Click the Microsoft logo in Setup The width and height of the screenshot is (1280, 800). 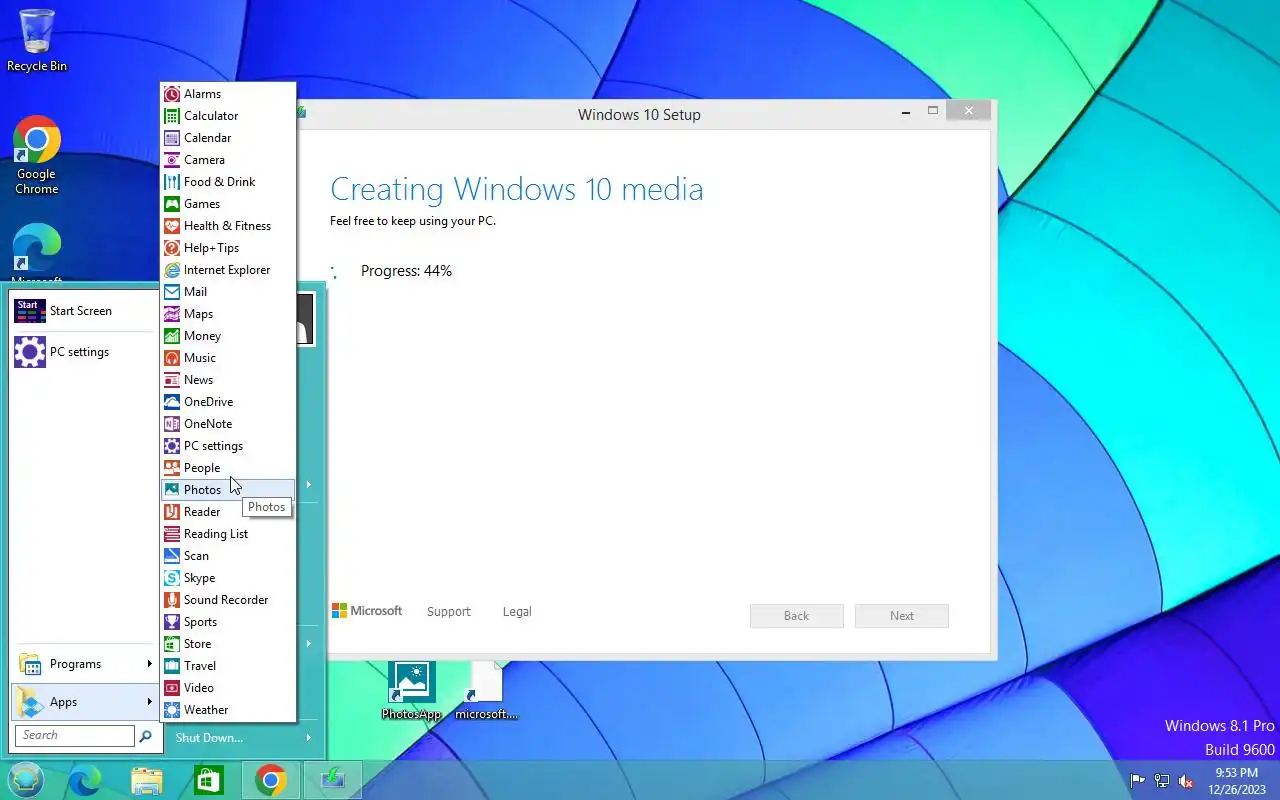point(367,611)
